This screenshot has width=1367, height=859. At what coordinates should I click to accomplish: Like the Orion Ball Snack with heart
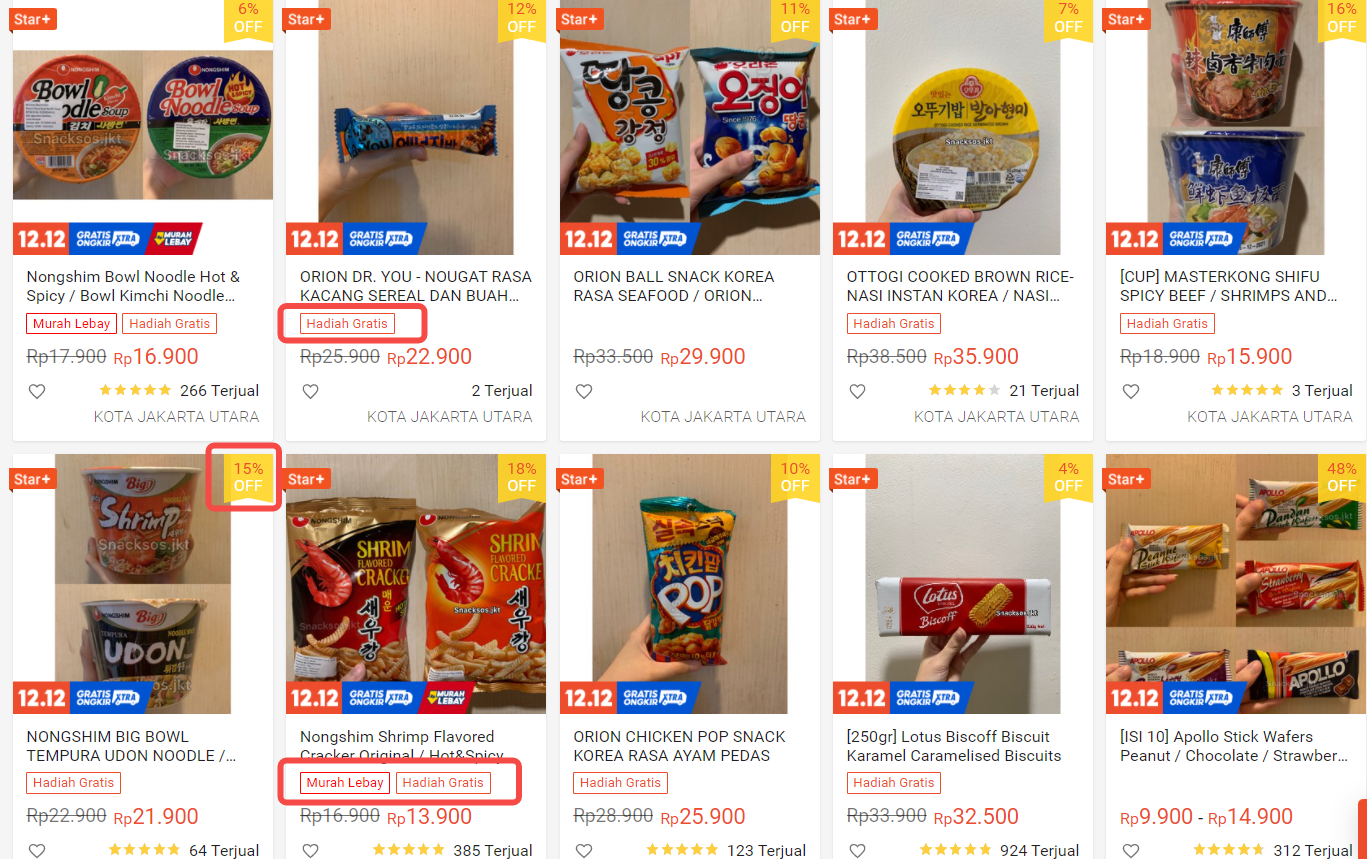point(584,391)
